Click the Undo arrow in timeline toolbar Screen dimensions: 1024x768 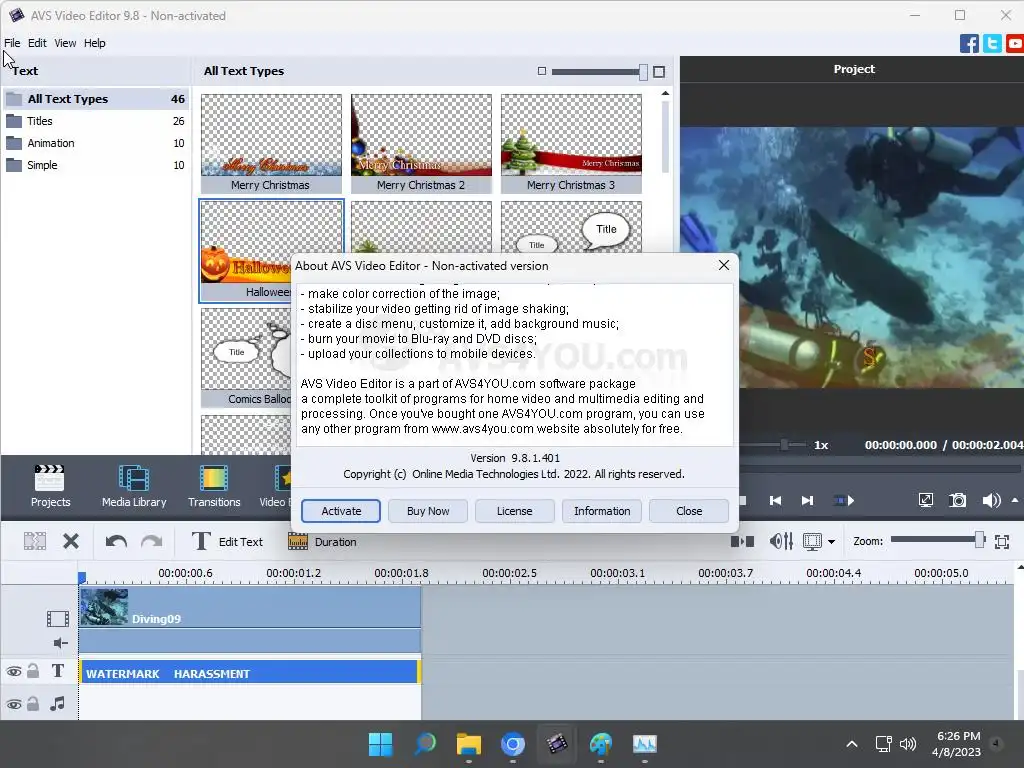(116, 541)
